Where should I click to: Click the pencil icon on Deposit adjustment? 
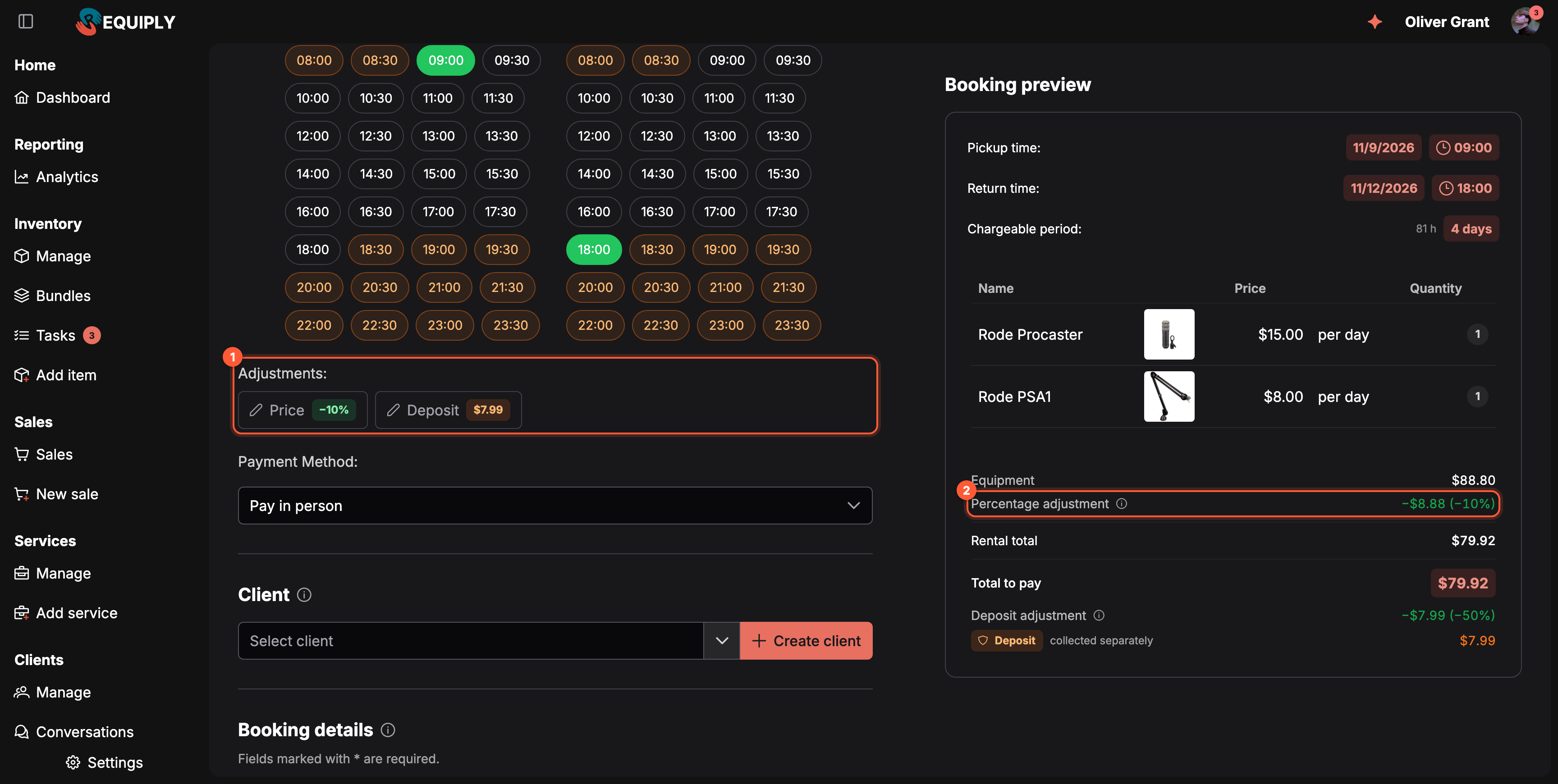(393, 410)
